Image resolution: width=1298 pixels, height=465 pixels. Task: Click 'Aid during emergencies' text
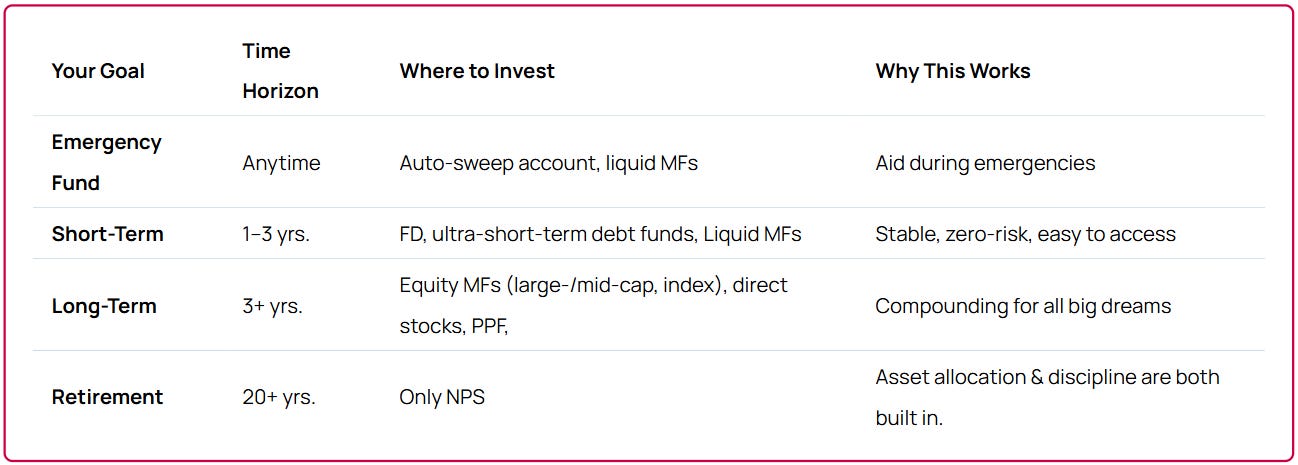(985, 163)
